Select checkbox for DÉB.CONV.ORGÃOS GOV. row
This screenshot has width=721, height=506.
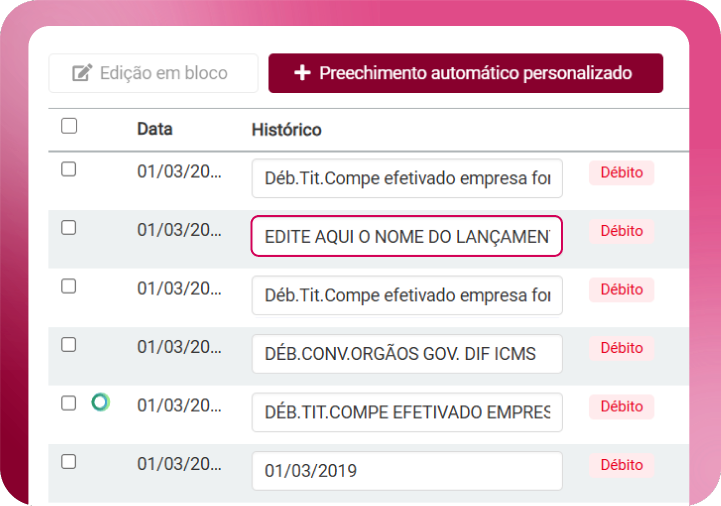(x=69, y=344)
